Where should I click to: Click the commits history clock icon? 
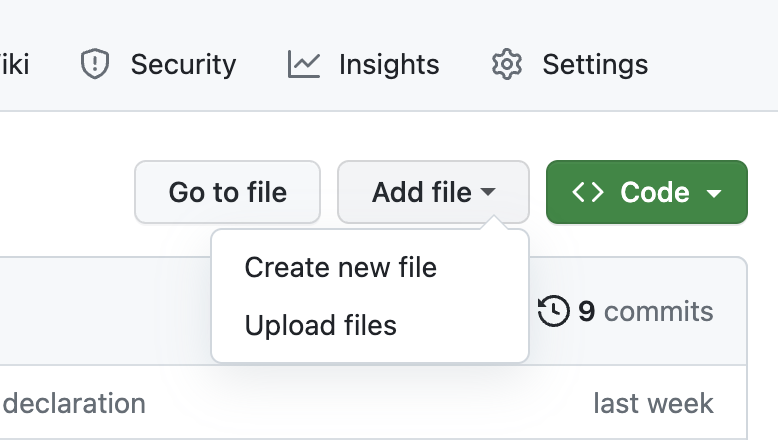click(x=554, y=311)
